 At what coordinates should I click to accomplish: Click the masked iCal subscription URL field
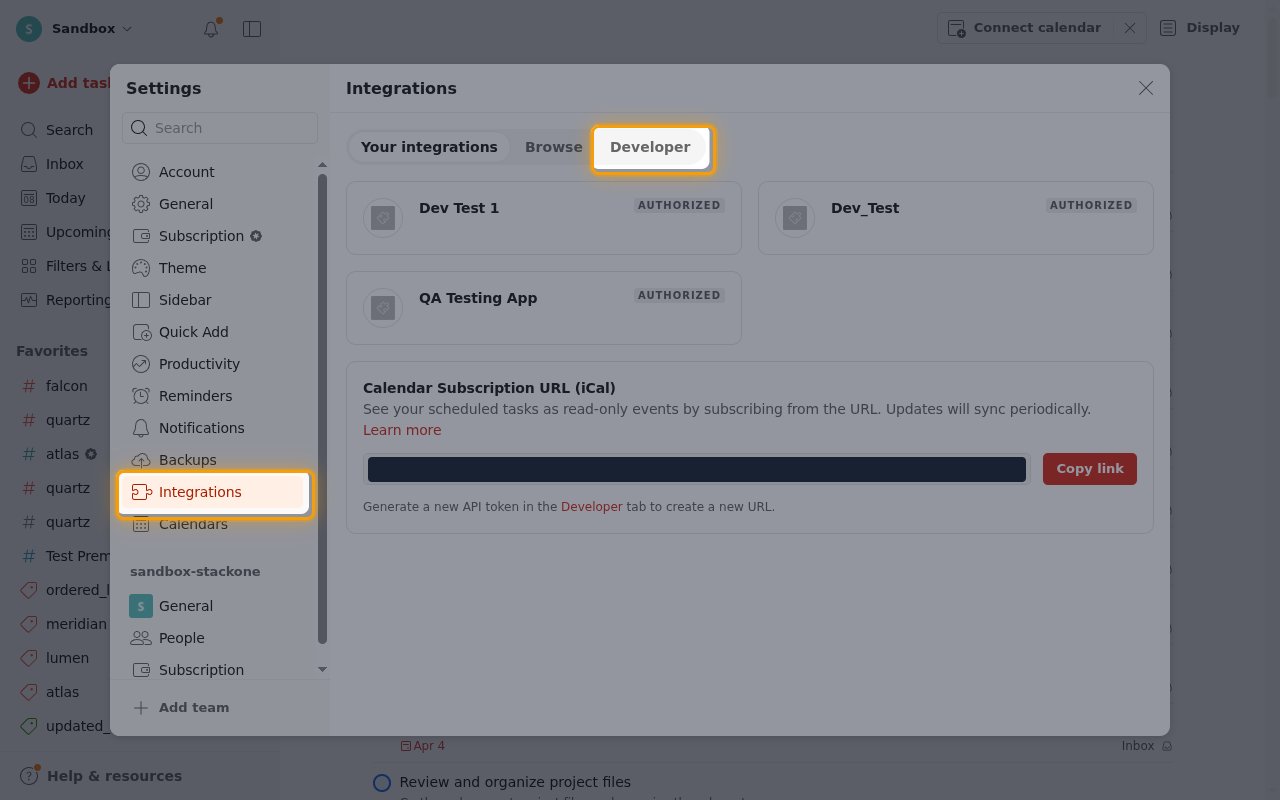[697, 469]
